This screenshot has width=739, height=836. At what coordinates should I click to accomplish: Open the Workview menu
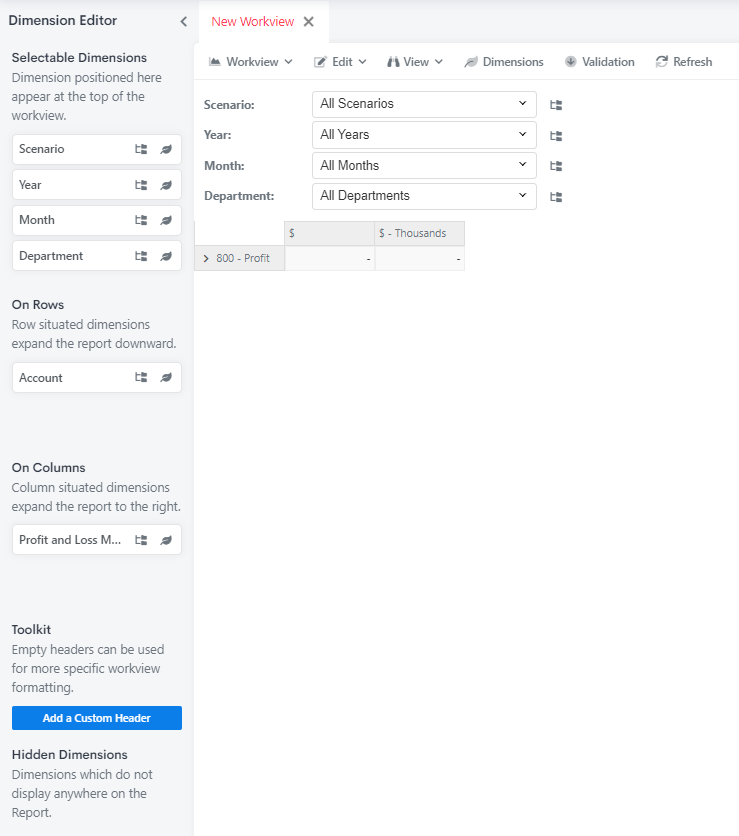250,62
